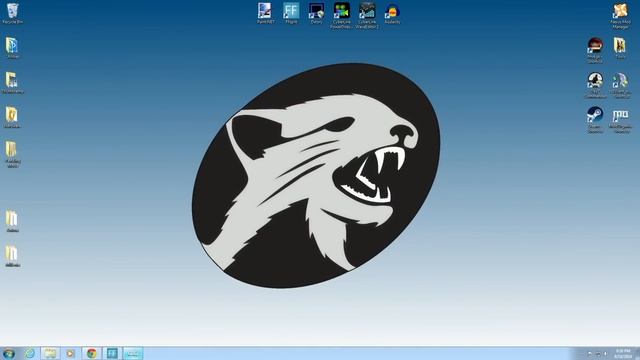Open the black horse silhouette game shortcut

click(595, 85)
